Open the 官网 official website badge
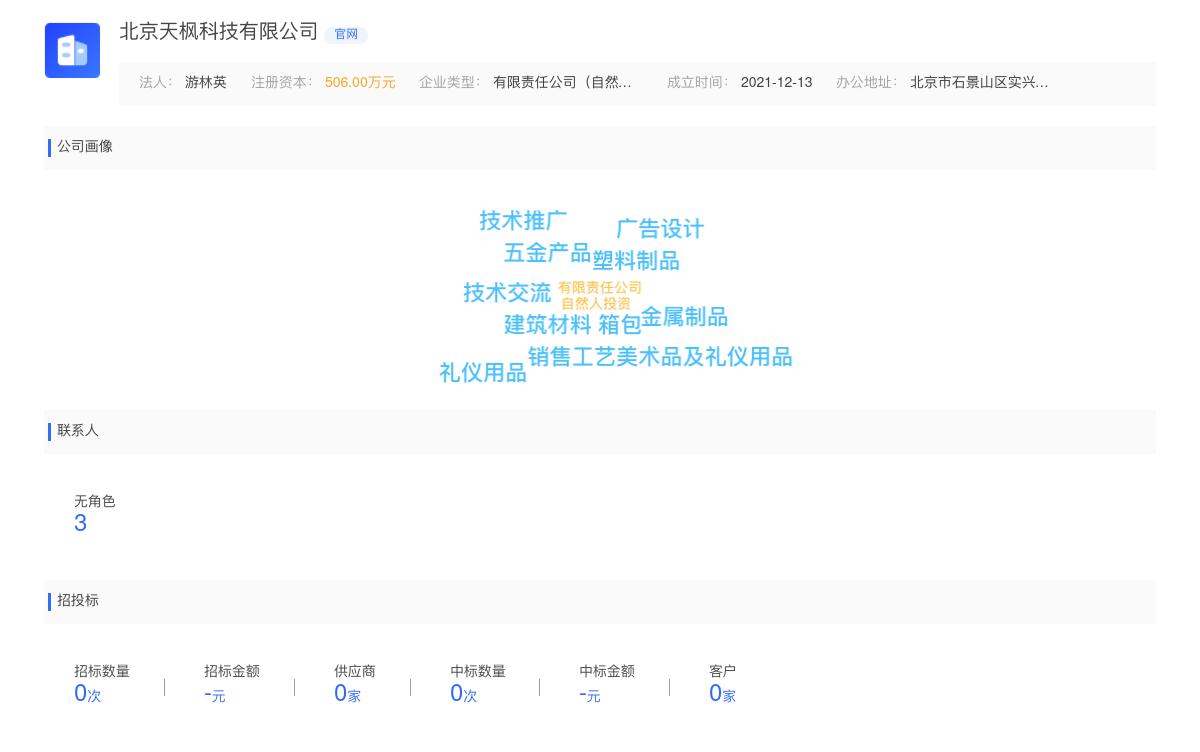Screen dimensions: 1200x752 click(346, 35)
